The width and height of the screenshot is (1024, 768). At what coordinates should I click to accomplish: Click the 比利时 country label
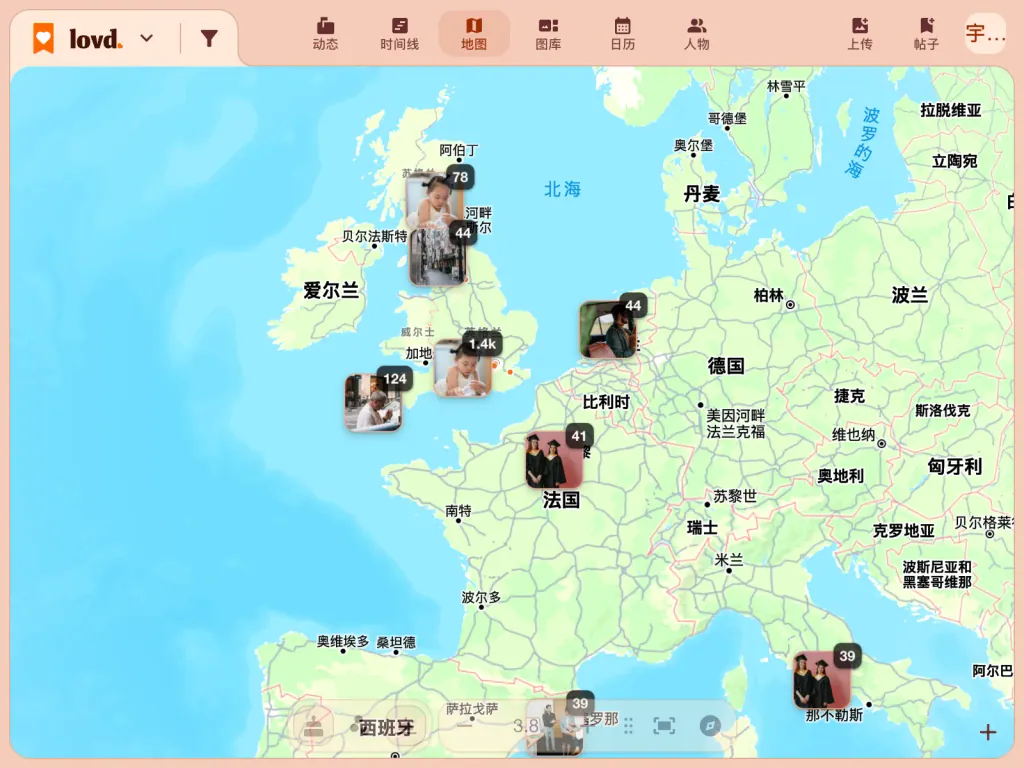pyautogui.click(x=606, y=402)
